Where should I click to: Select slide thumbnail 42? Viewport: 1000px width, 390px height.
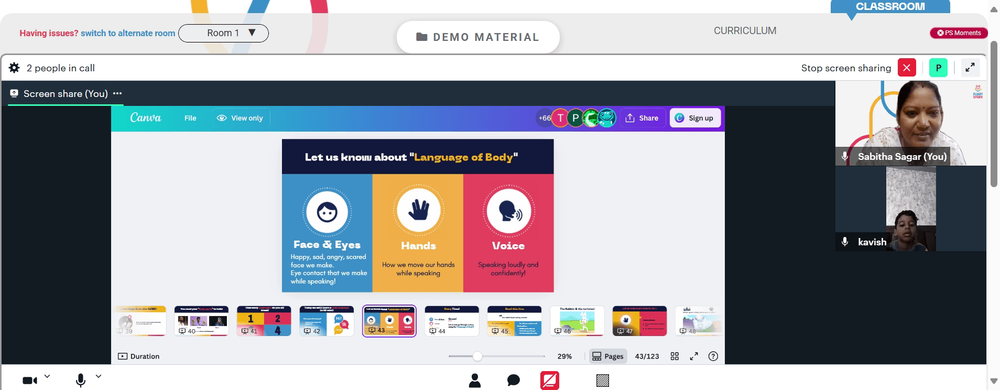pyautogui.click(x=327, y=321)
